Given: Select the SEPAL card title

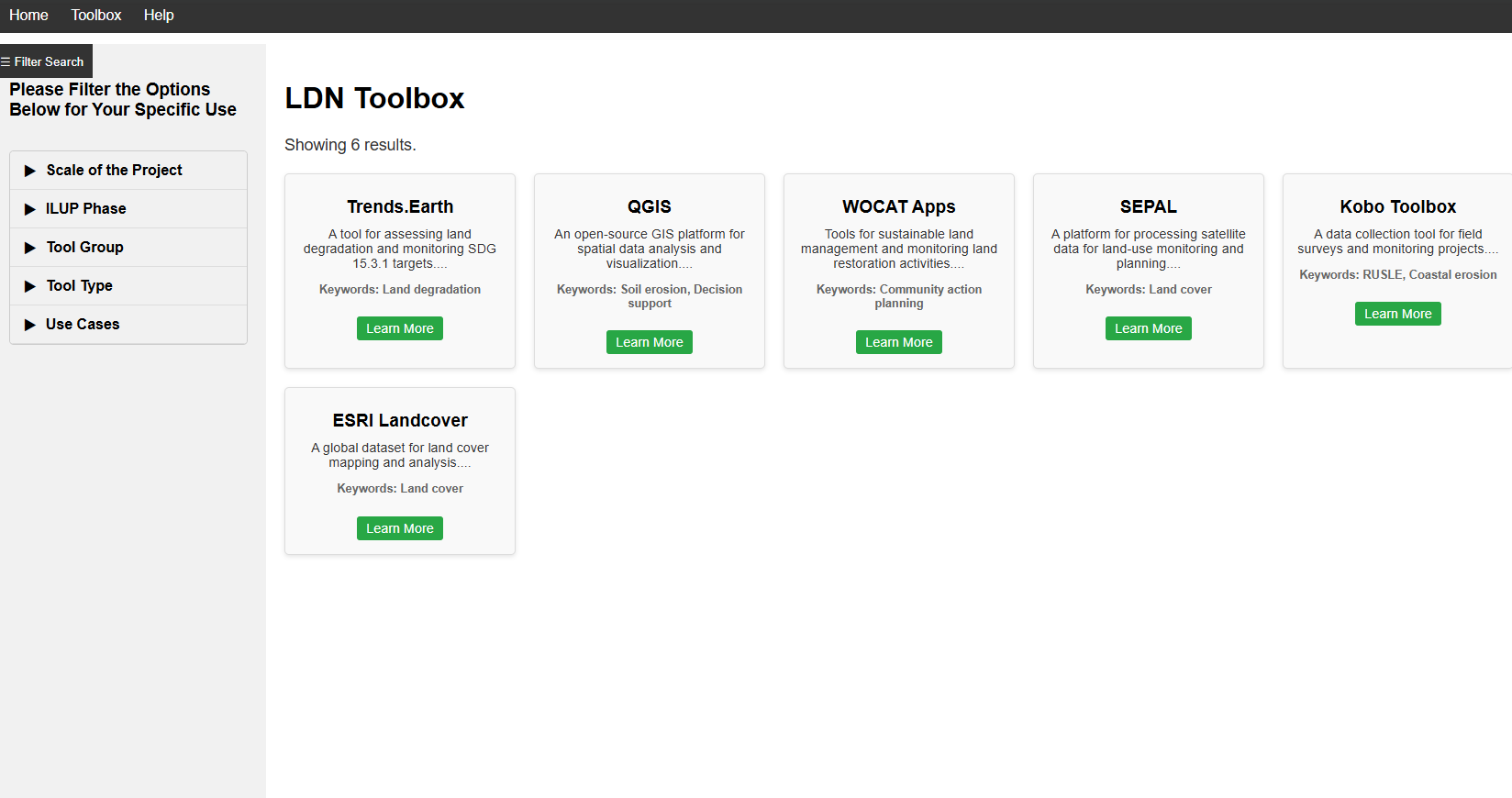Looking at the screenshot, I should [1149, 207].
